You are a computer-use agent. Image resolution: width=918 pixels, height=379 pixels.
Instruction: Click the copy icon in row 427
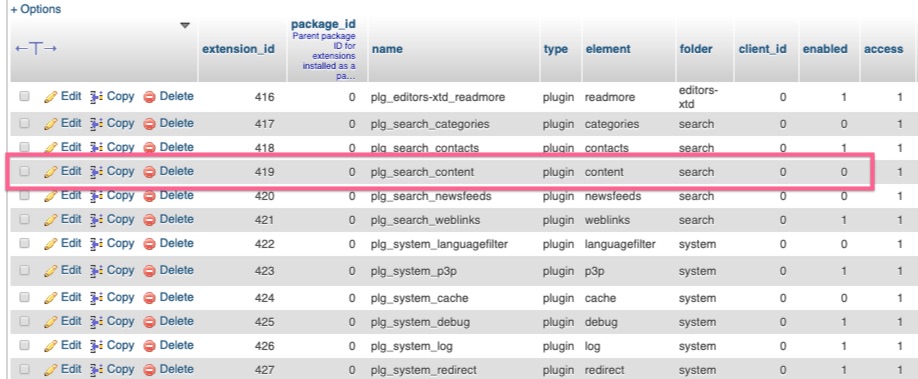pos(96,370)
